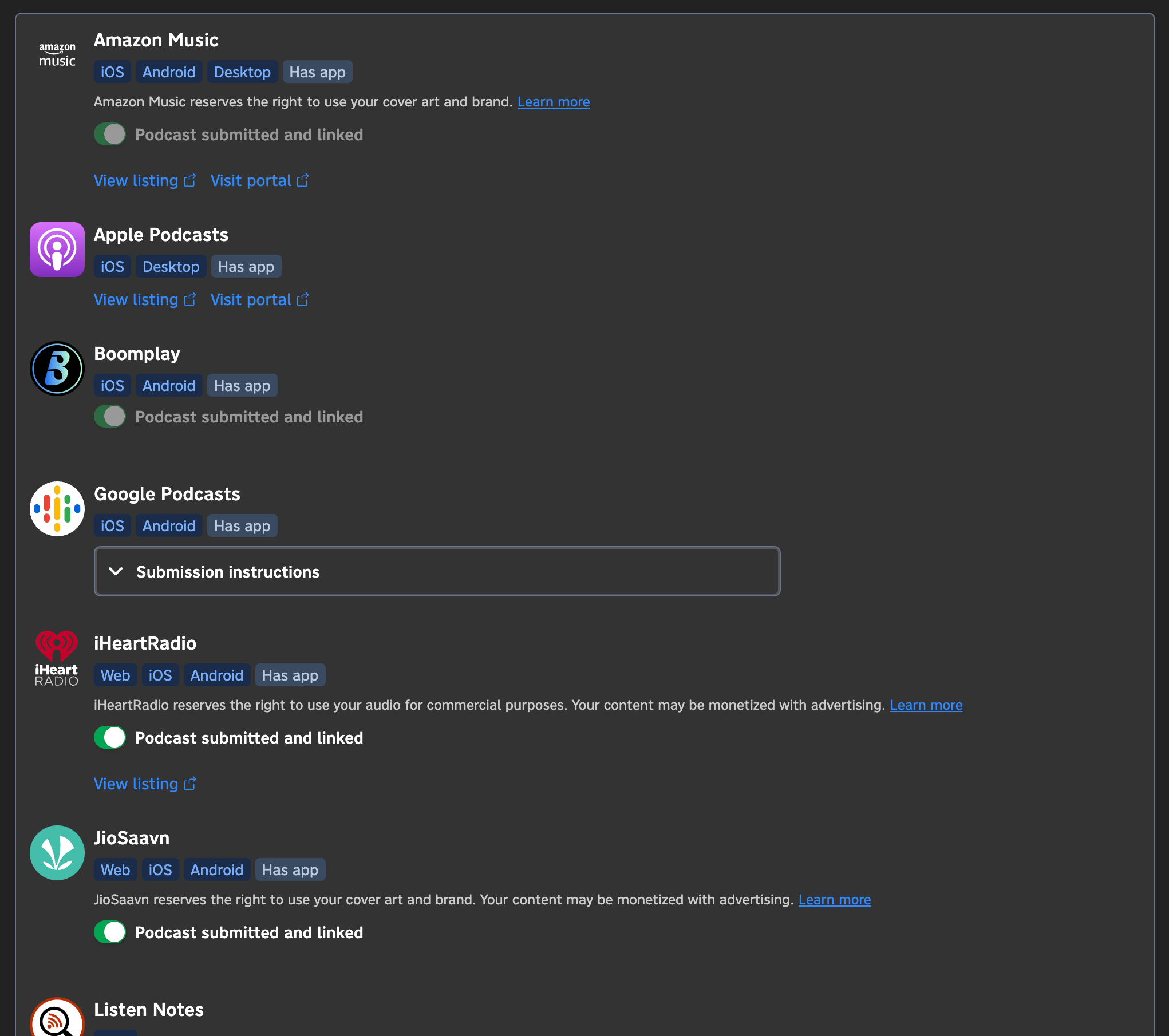Click the Apple Podcasts icon
Viewport: 1169px width, 1036px height.
click(x=56, y=249)
